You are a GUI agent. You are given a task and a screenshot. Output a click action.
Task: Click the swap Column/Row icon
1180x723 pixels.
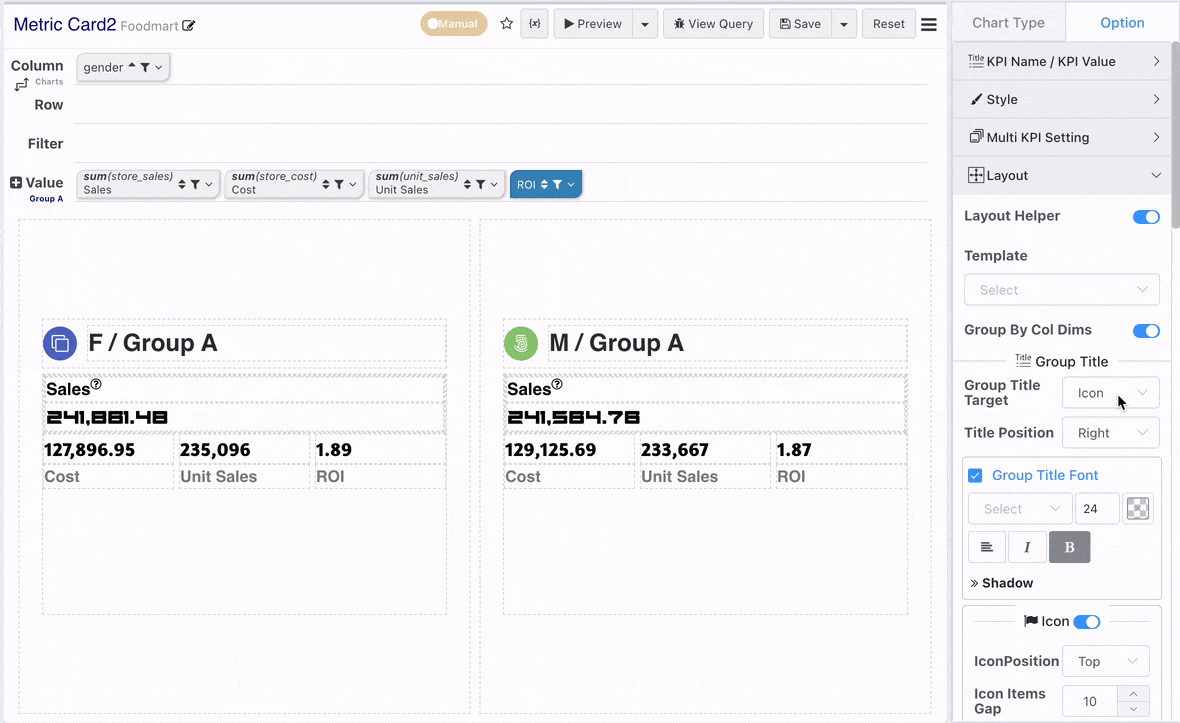point(21,84)
